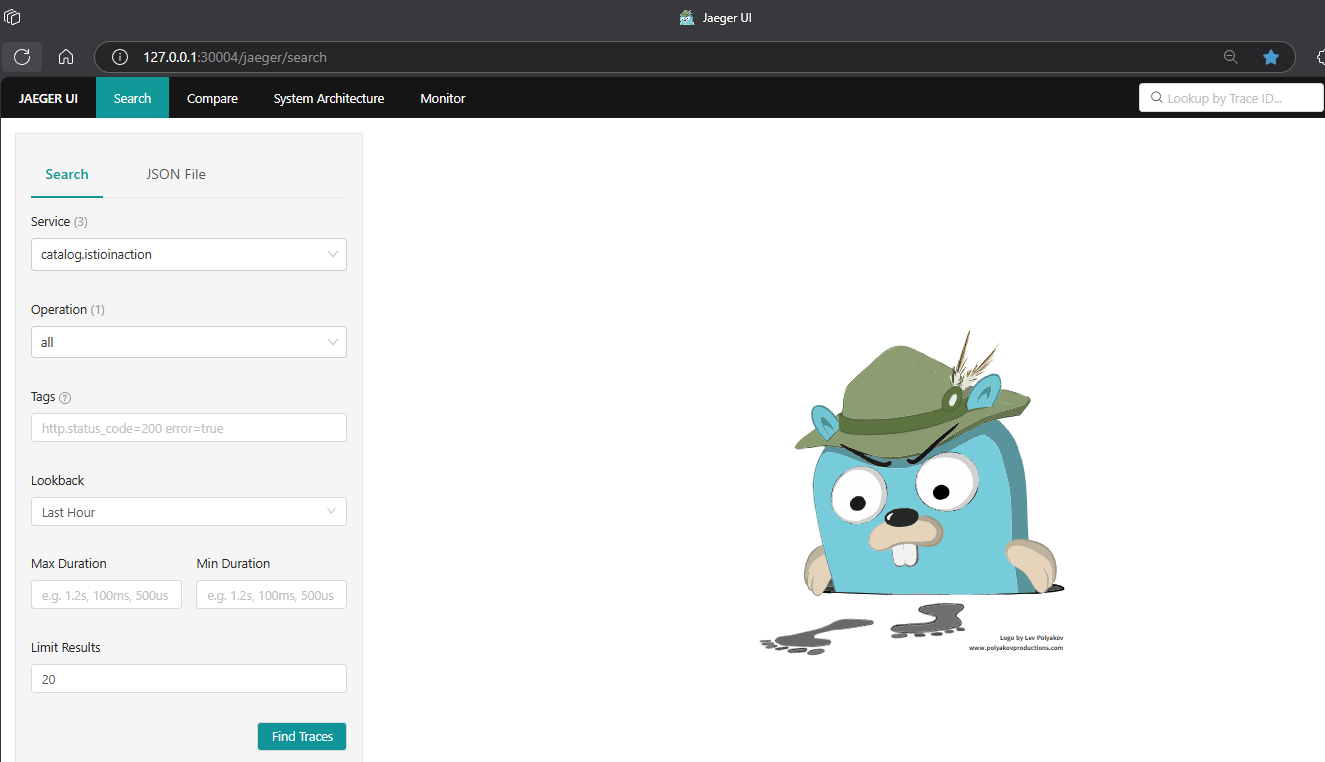Open the Compare page
The height and width of the screenshot is (762, 1325).
212,98
